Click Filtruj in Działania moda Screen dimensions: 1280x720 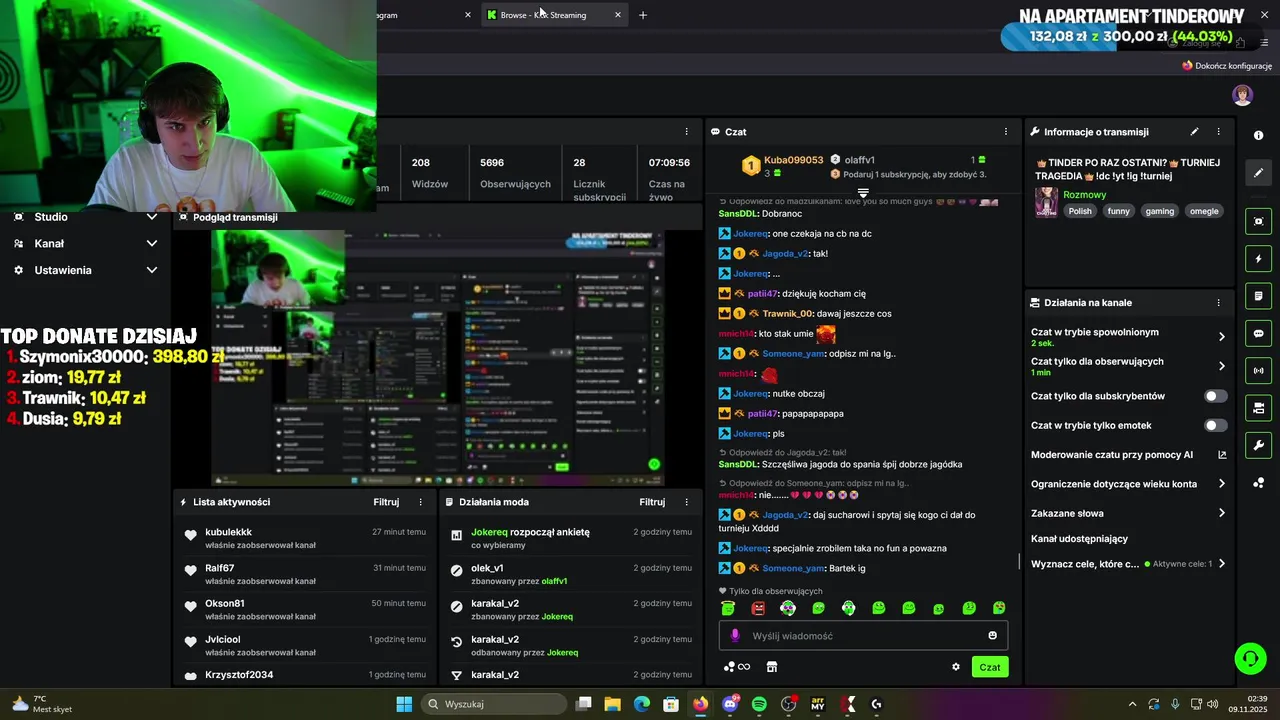click(652, 502)
